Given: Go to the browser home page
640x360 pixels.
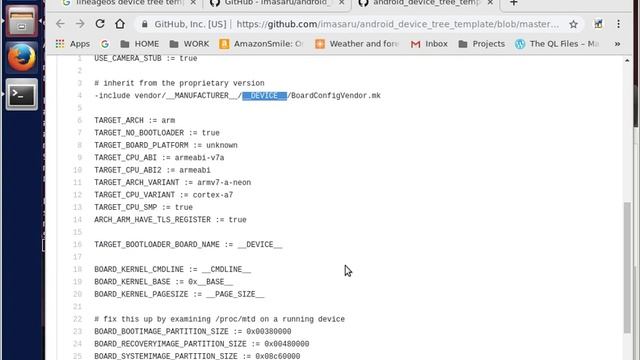Looking at the screenshot, I should 120,24.
